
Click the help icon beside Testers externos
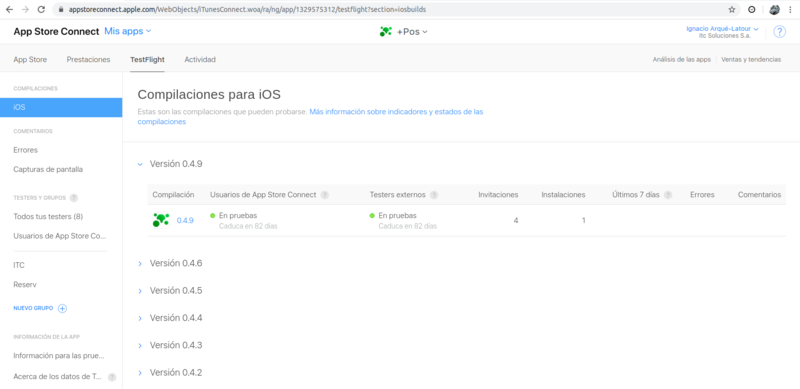[434, 195]
